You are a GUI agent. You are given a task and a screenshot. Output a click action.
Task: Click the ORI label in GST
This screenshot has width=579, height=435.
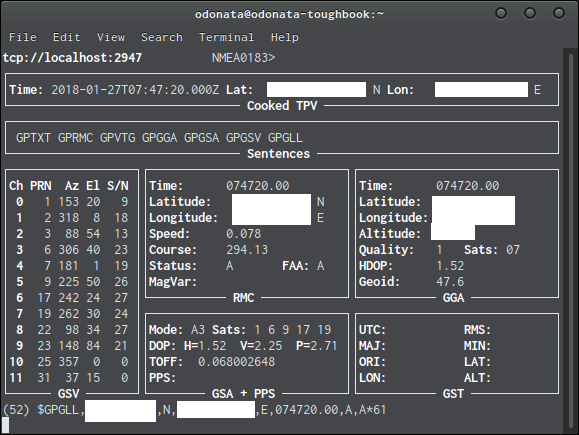pos(373,362)
